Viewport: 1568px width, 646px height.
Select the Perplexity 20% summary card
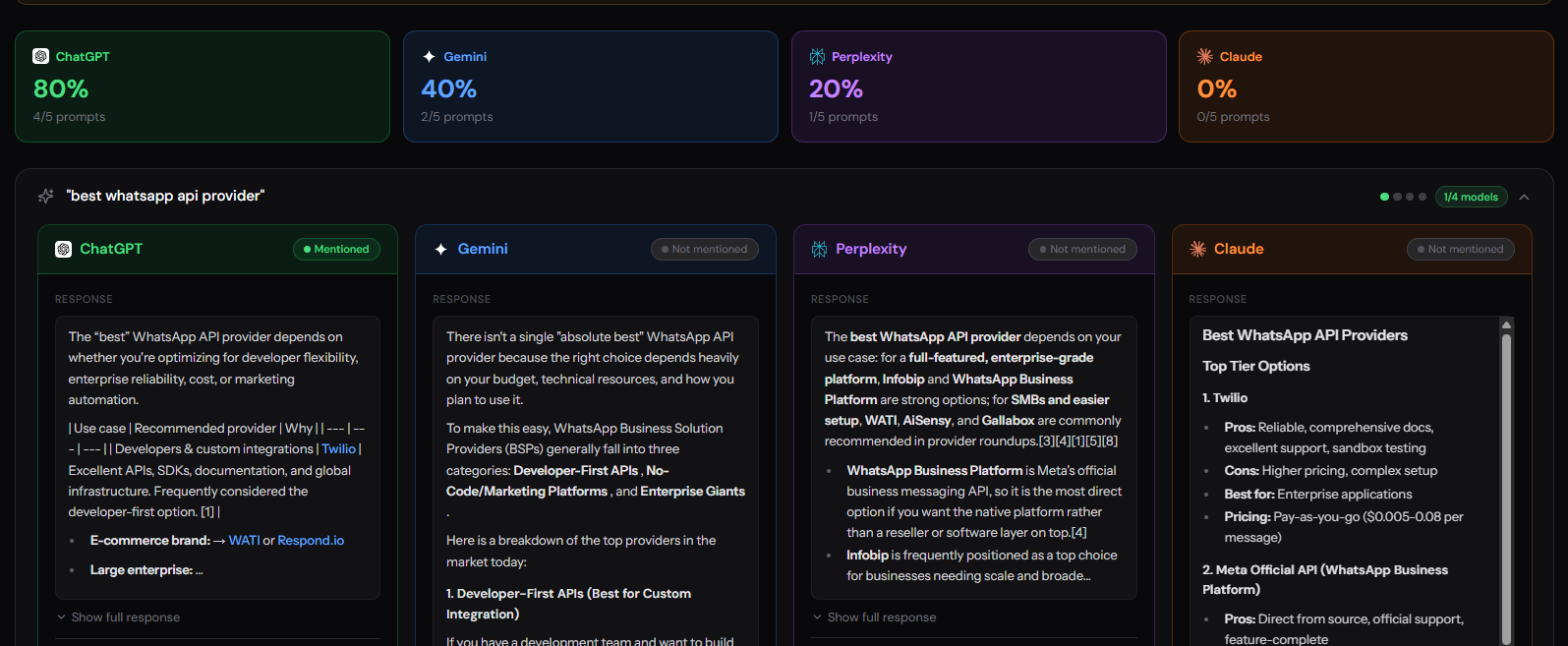[x=979, y=87]
